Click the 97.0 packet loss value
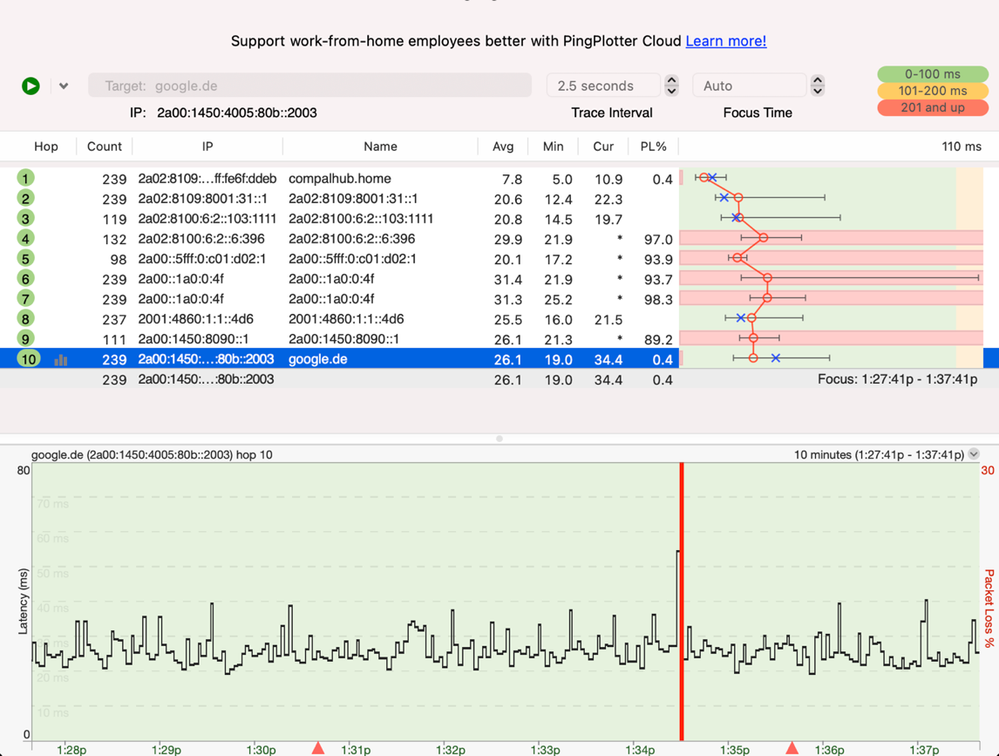Image resolution: width=999 pixels, height=756 pixels. click(658, 239)
